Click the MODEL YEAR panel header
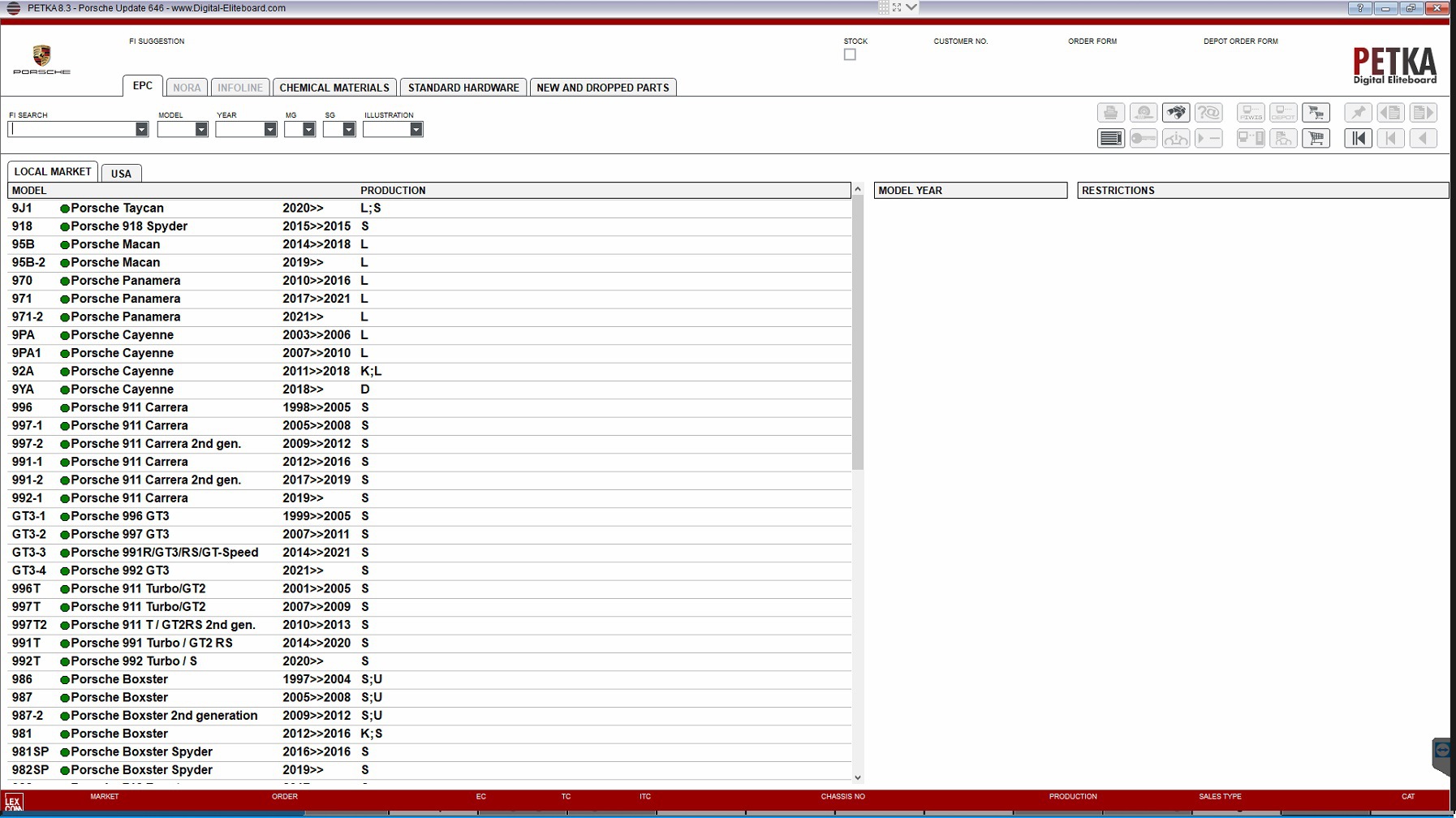The width and height of the screenshot is (1456, 818). [x=971, y=191]
